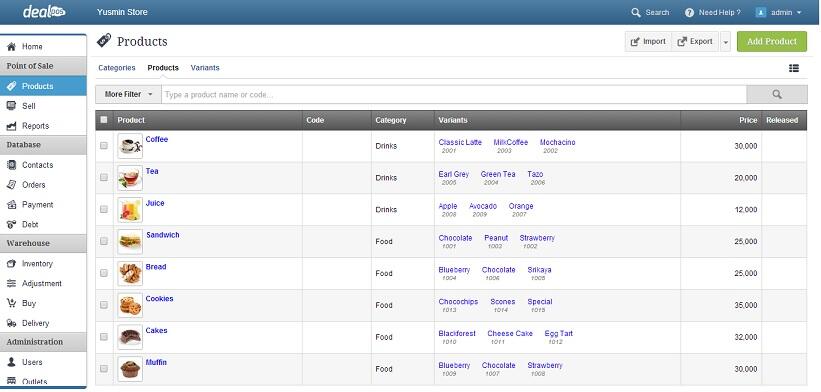The height and width of the screenshot is (392, 821).
Task: Check the Coffee row checkbox
Action: (104, 145)
